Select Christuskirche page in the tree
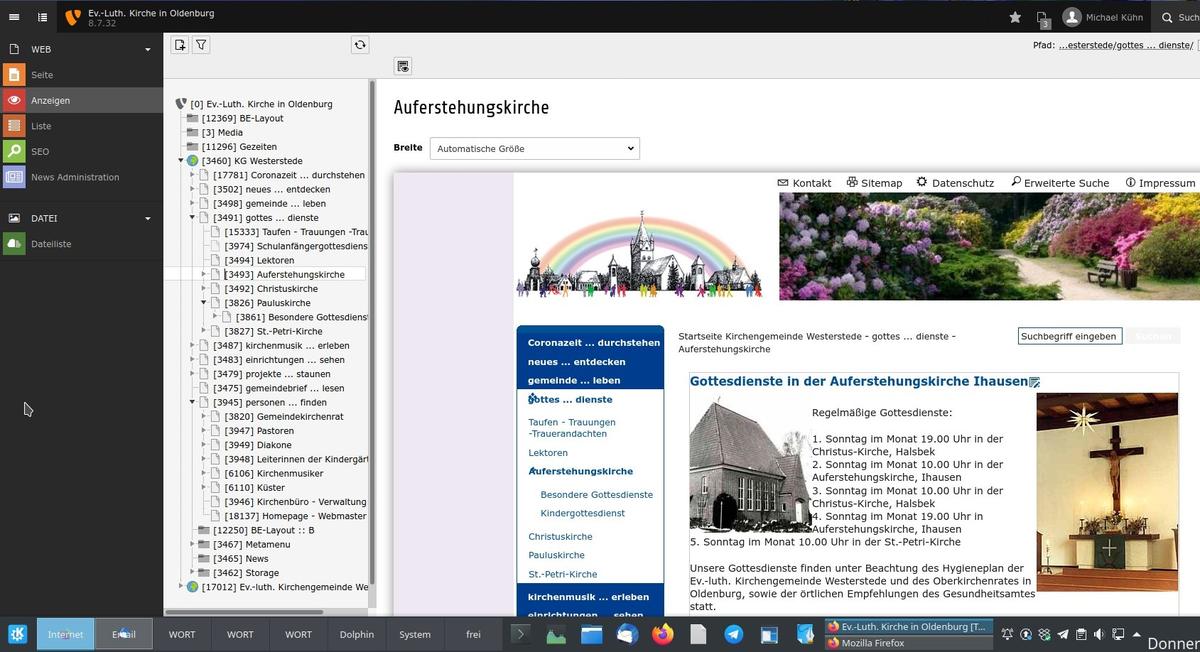 (x=287, y=289)
